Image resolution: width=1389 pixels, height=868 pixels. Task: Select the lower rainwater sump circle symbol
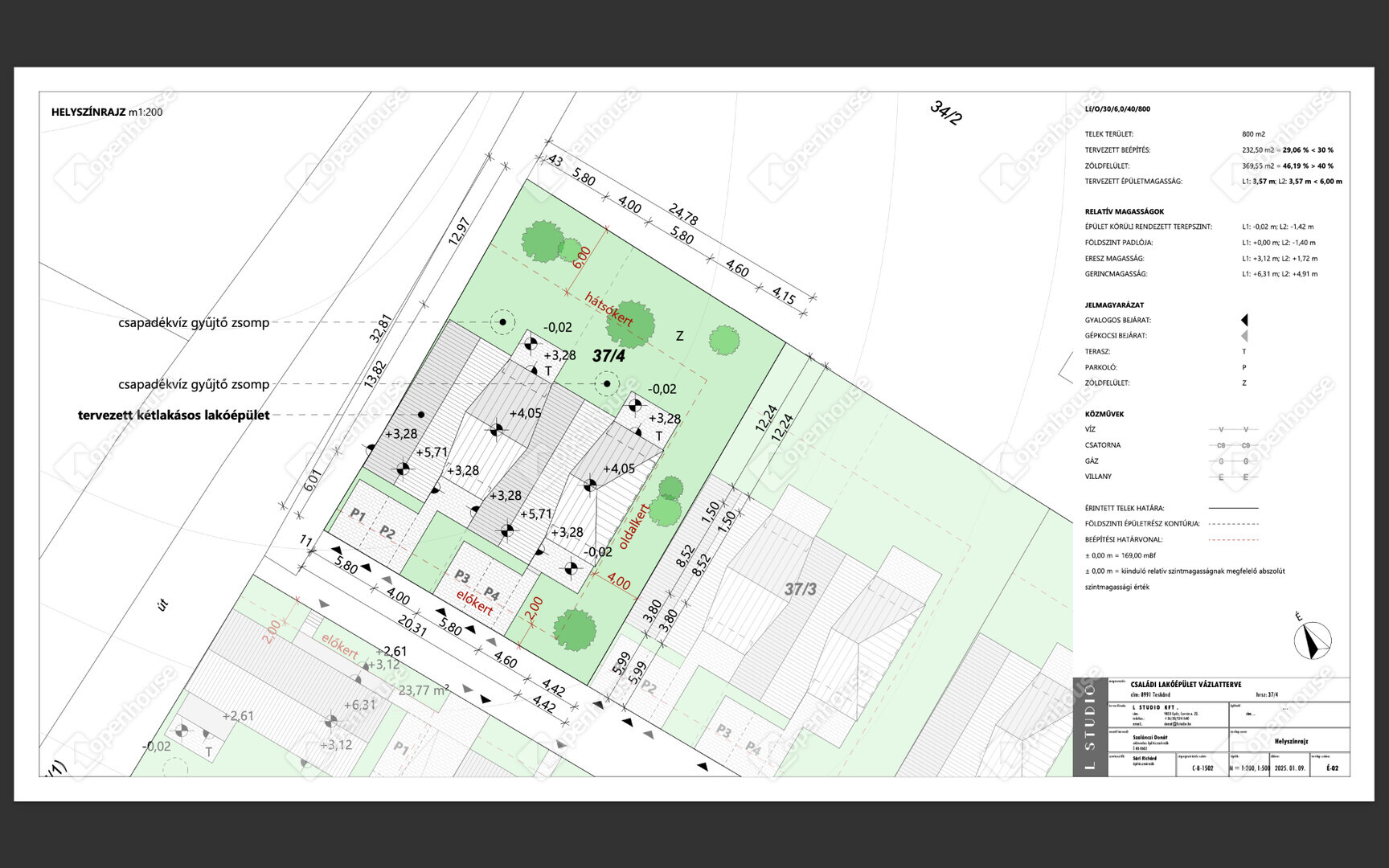click(607, 384)
